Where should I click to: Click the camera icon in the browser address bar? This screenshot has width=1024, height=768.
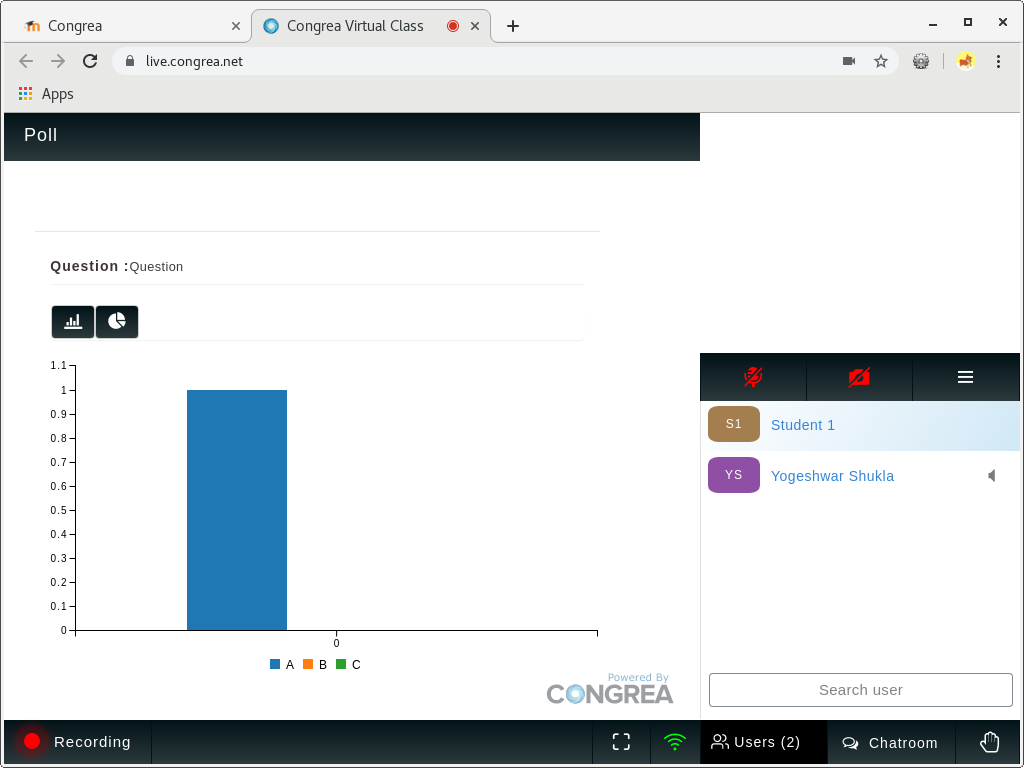pyautogui.click(x=849, y=61)
